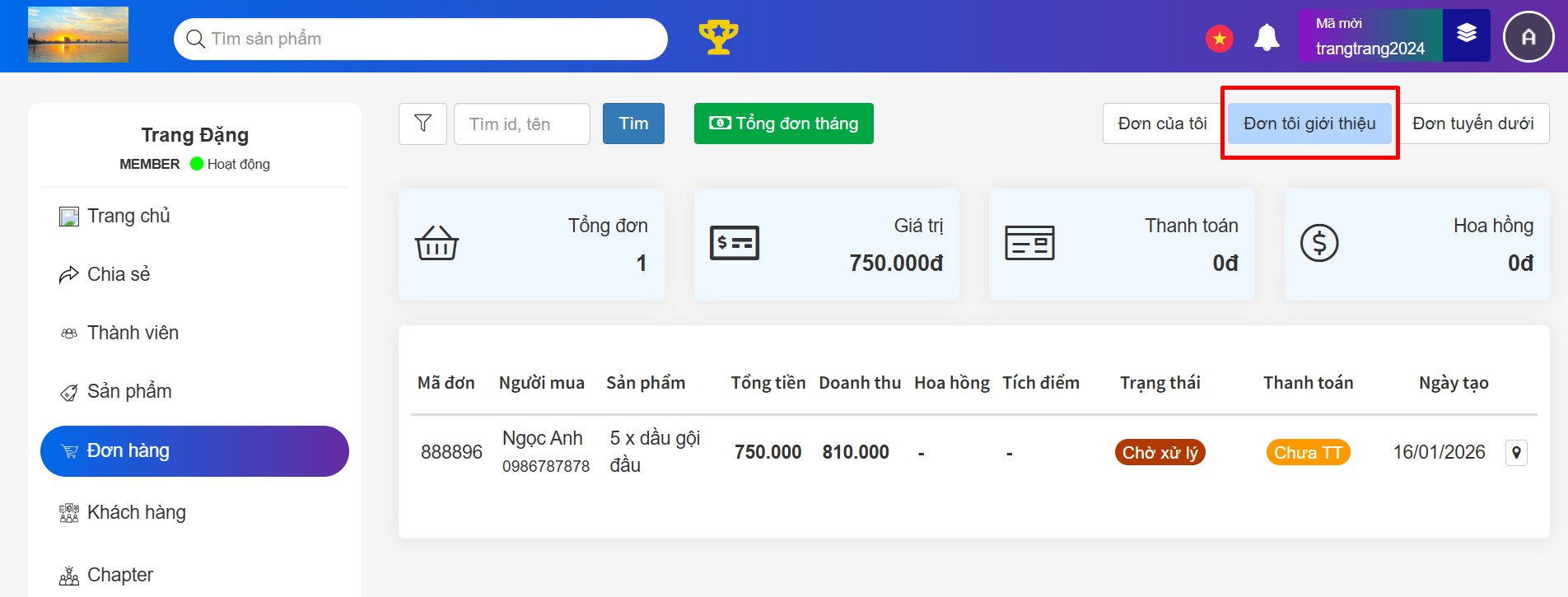Viewport: 1568px width, 597px height.
Task: Open Chia sẻ from the sidebar
Action: point(119,274)
